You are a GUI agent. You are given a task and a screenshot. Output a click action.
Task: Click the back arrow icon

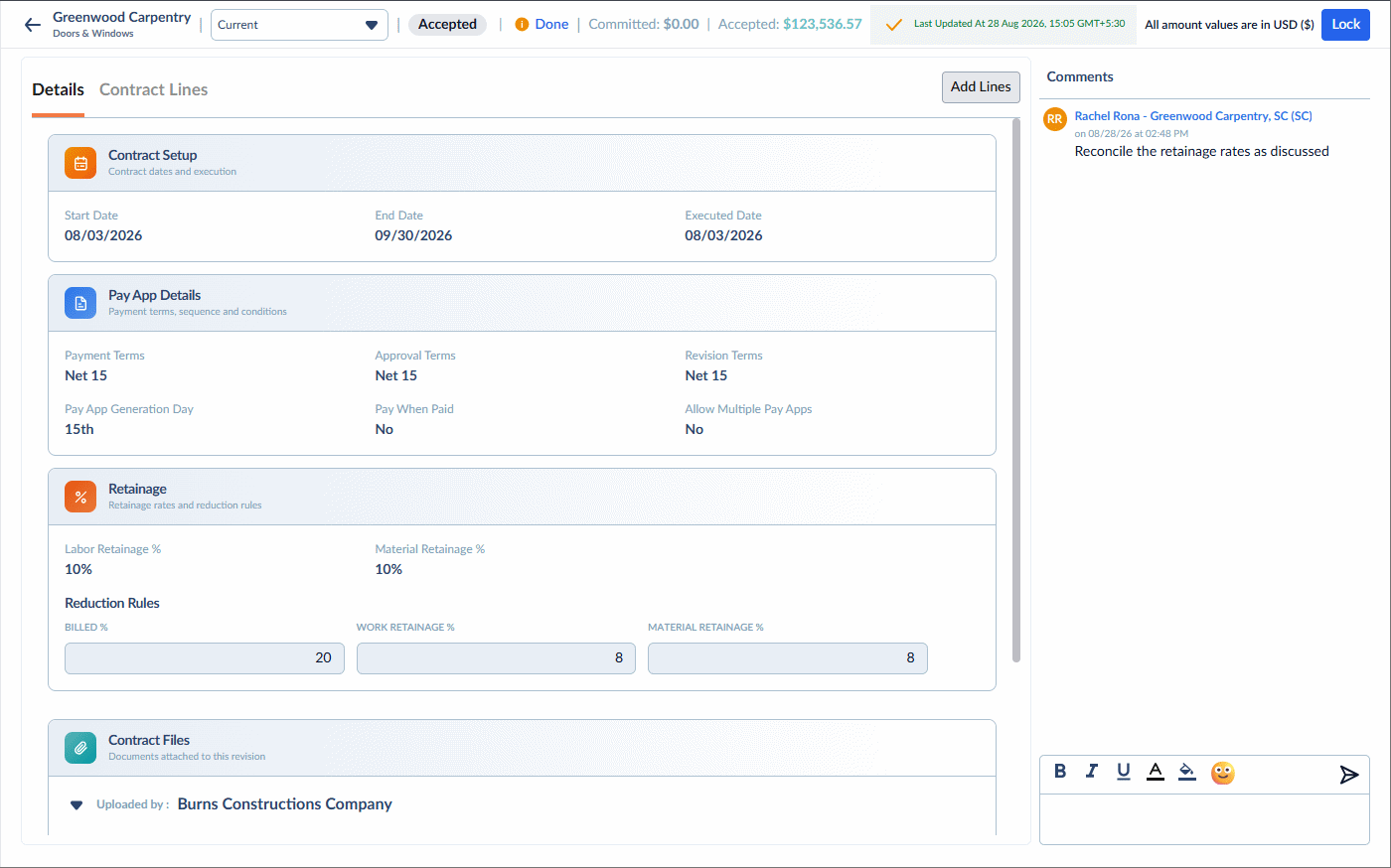tap(33, 25)
